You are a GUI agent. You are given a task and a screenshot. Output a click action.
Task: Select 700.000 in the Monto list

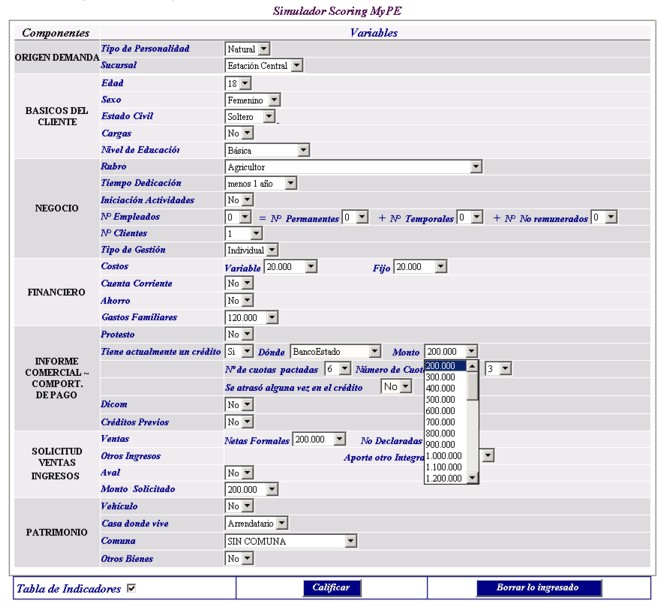click(x=446, y=422)
